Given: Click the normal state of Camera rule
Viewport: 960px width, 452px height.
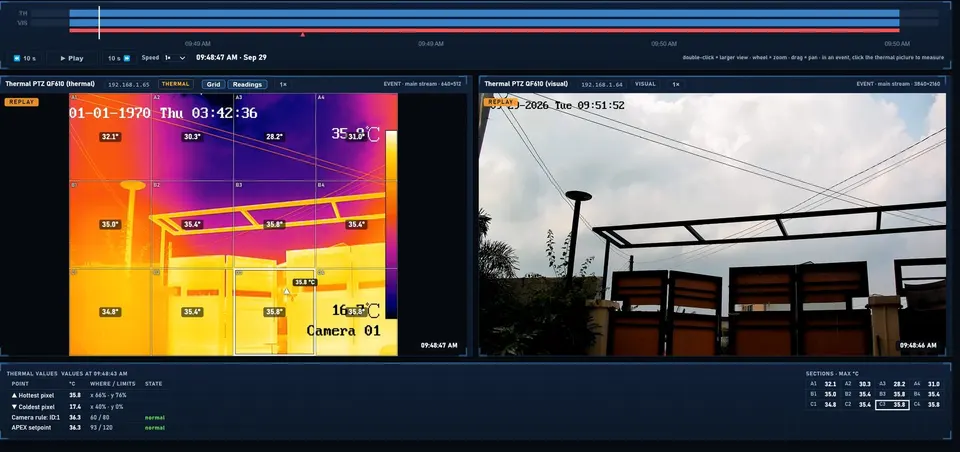Looking at the screenshot, I should [x=155, y=417].
